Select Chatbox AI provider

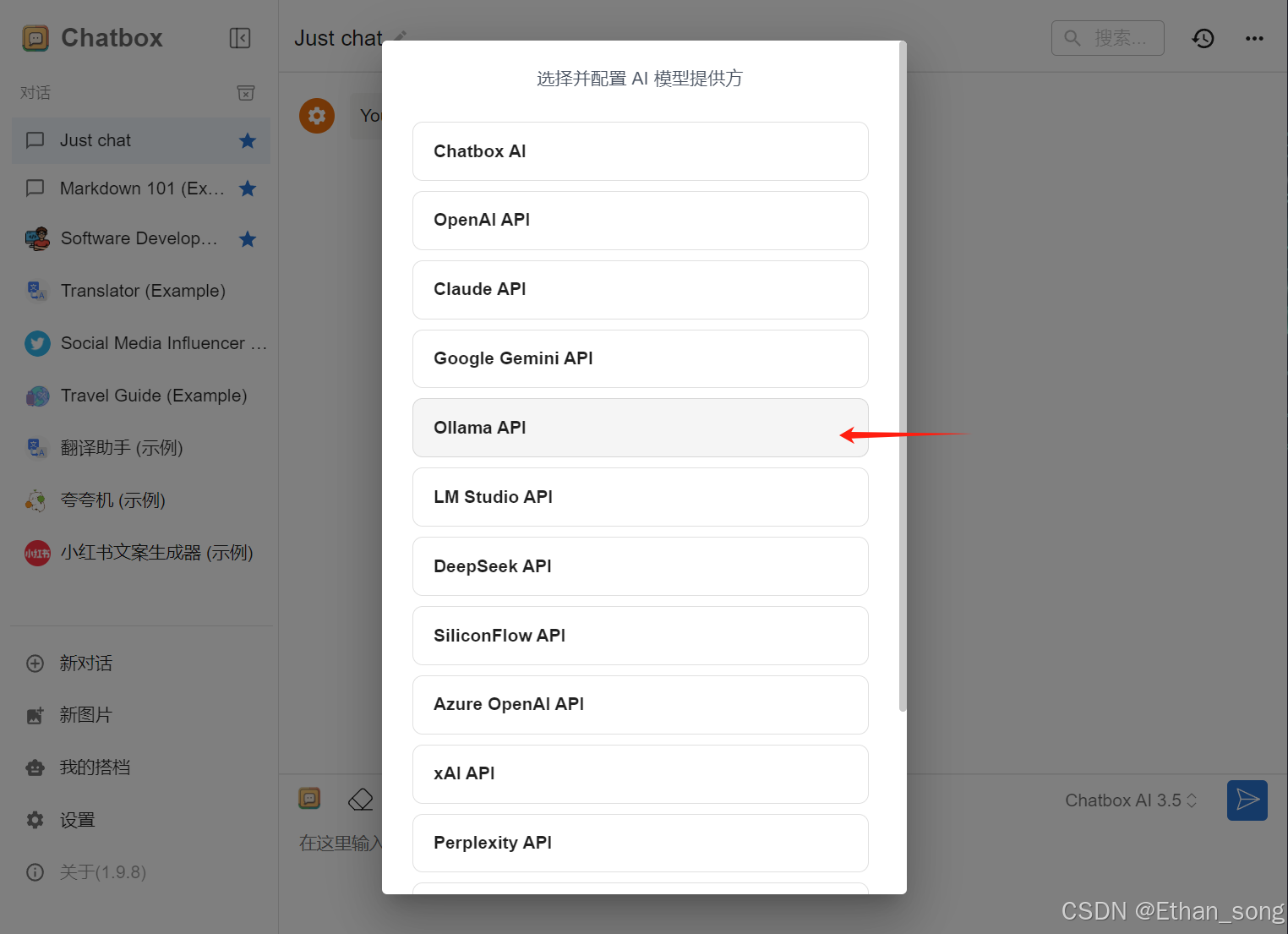[641, 151]
